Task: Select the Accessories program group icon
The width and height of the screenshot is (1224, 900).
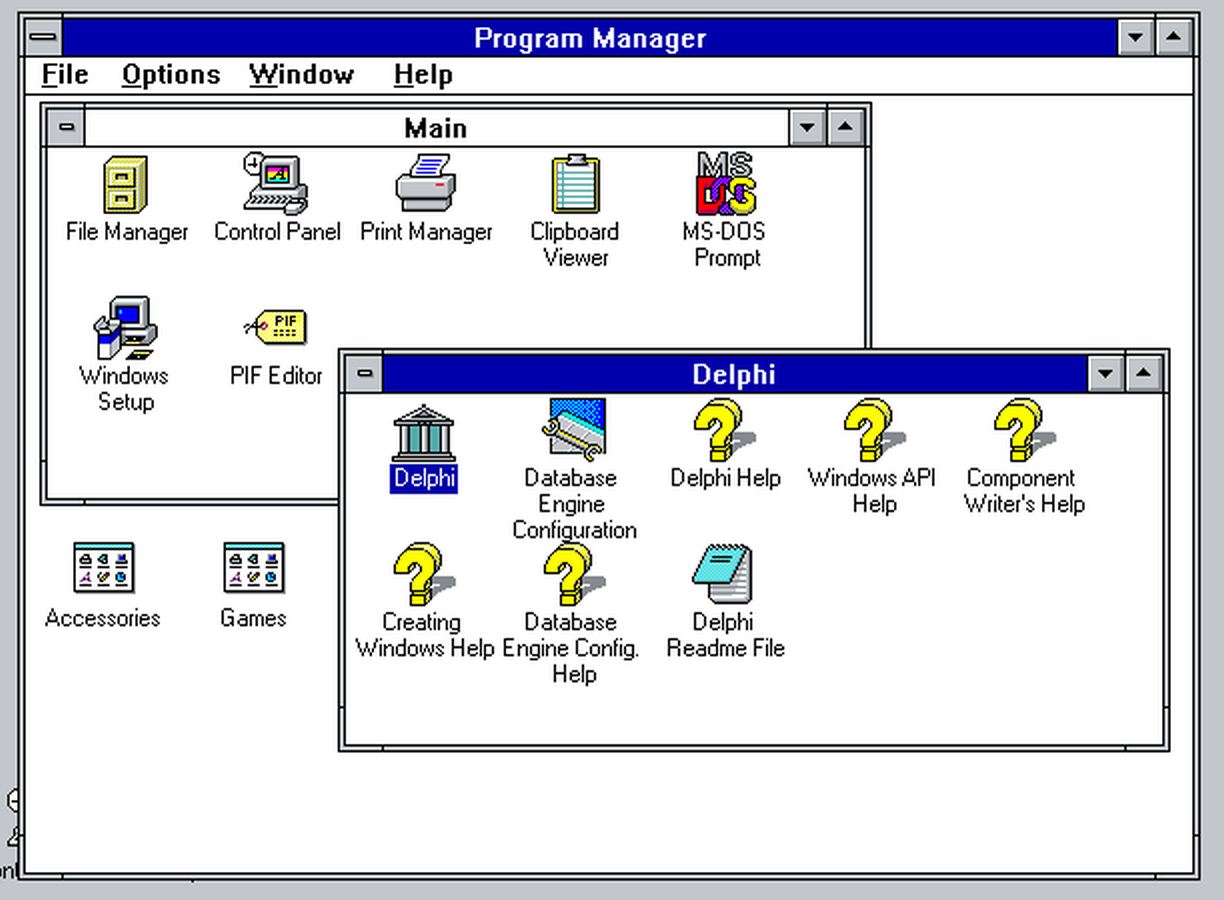Action: tap(103, 568)
